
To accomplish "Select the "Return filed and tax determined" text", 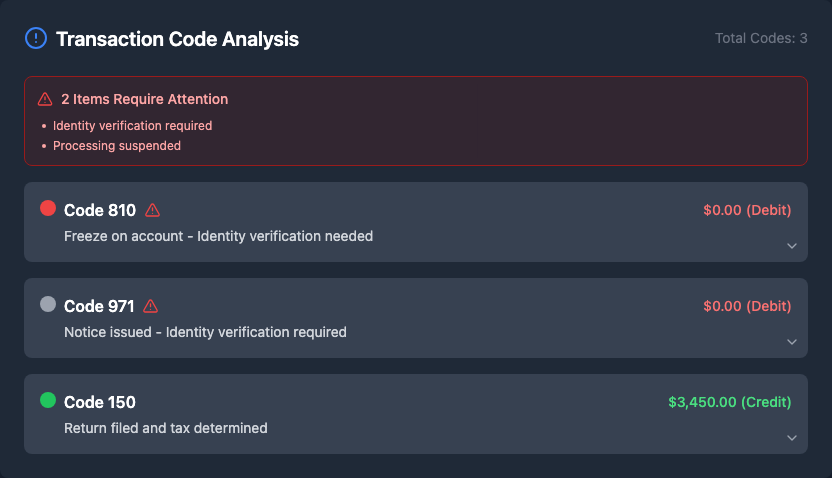I will click(x=165, y=428).
